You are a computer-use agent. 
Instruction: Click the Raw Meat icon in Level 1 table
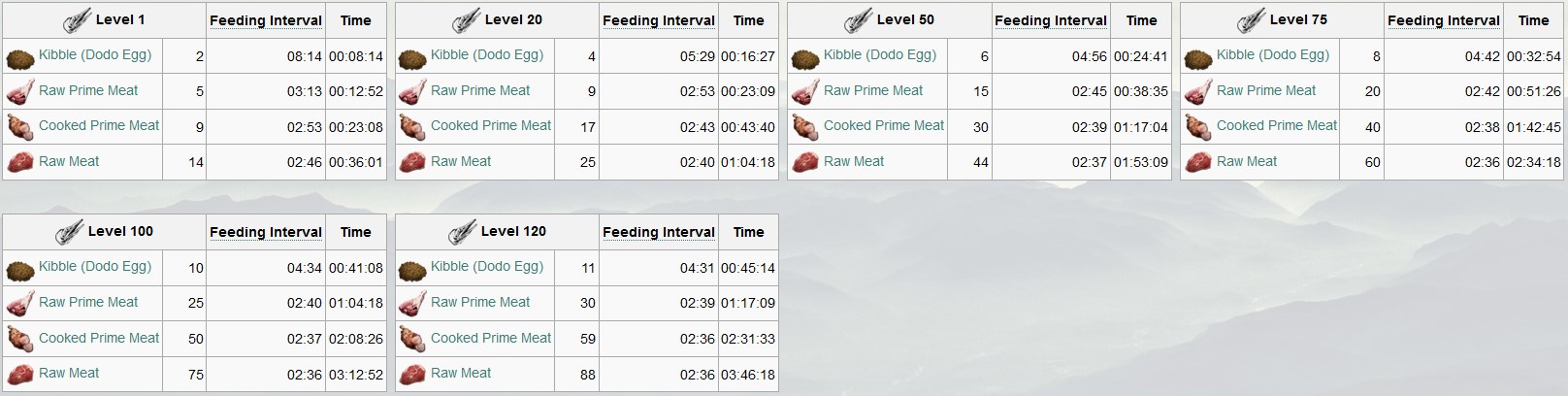coord(20,162)
